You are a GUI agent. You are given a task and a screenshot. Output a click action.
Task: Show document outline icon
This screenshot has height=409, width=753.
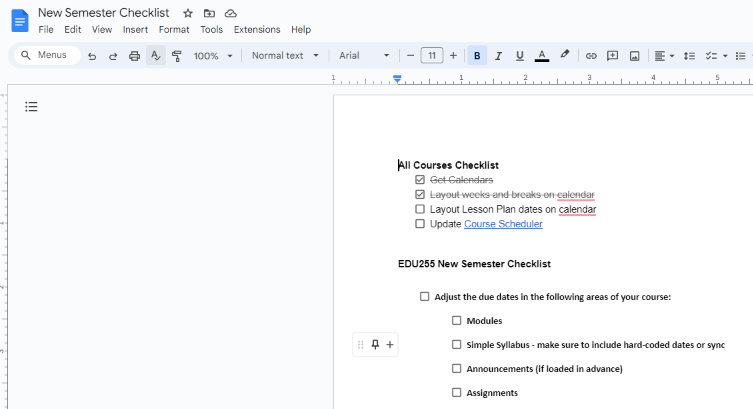click(x=31, y=107)
